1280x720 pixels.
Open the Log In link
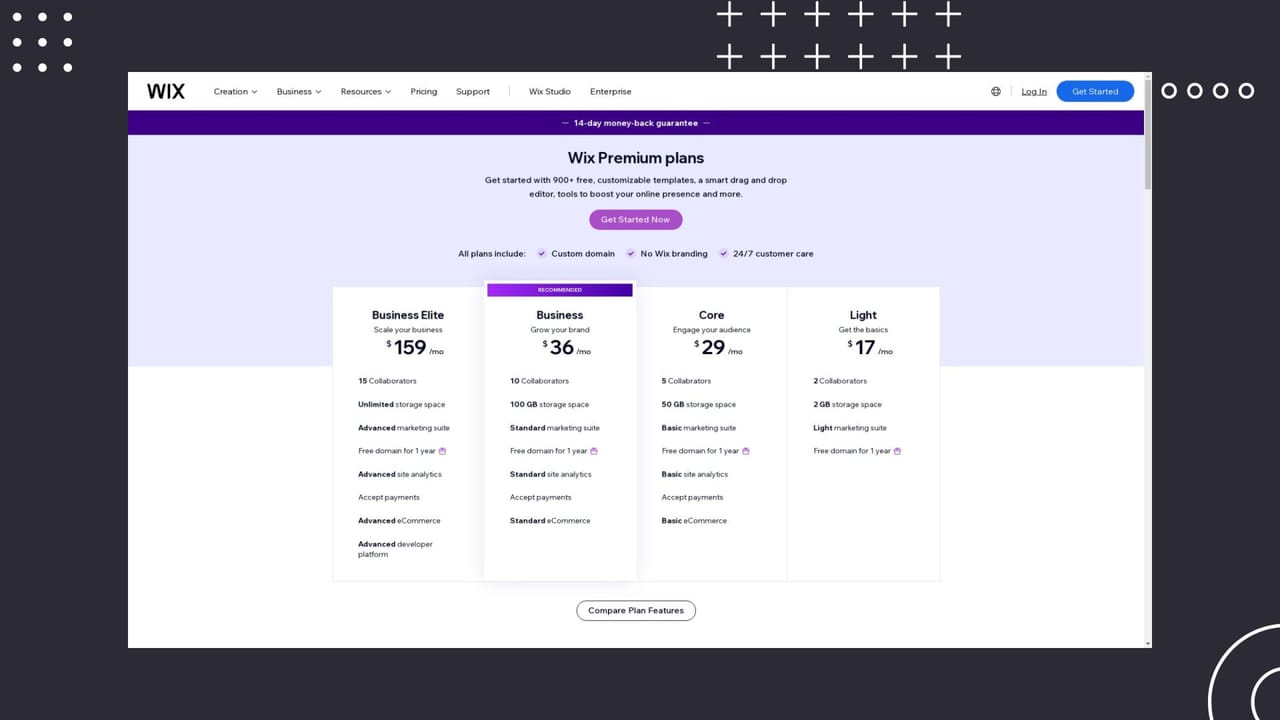point(1034,91)
